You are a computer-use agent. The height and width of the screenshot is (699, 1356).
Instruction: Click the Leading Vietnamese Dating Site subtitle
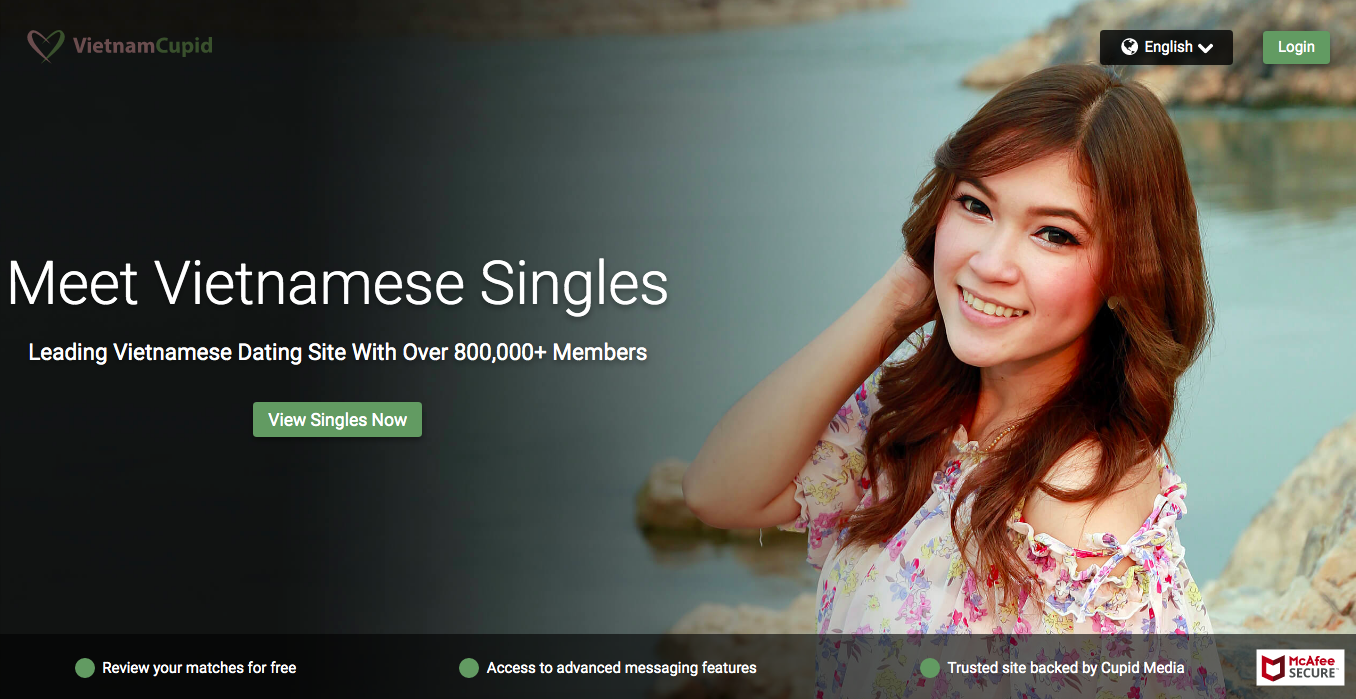pyautogui.click(x=337, y=352)
